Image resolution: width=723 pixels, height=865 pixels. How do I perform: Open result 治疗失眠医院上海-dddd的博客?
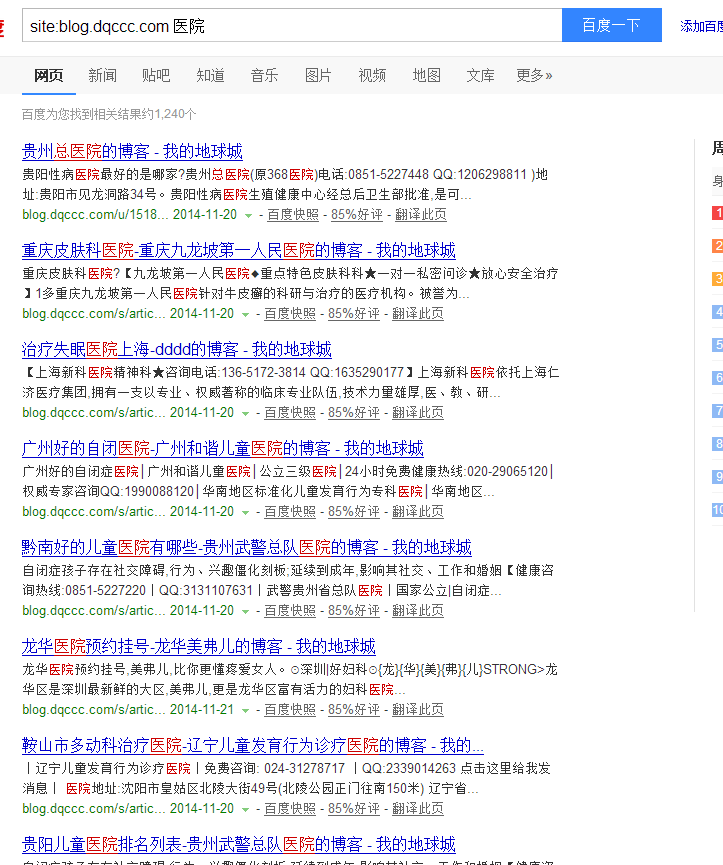point(176,349)
